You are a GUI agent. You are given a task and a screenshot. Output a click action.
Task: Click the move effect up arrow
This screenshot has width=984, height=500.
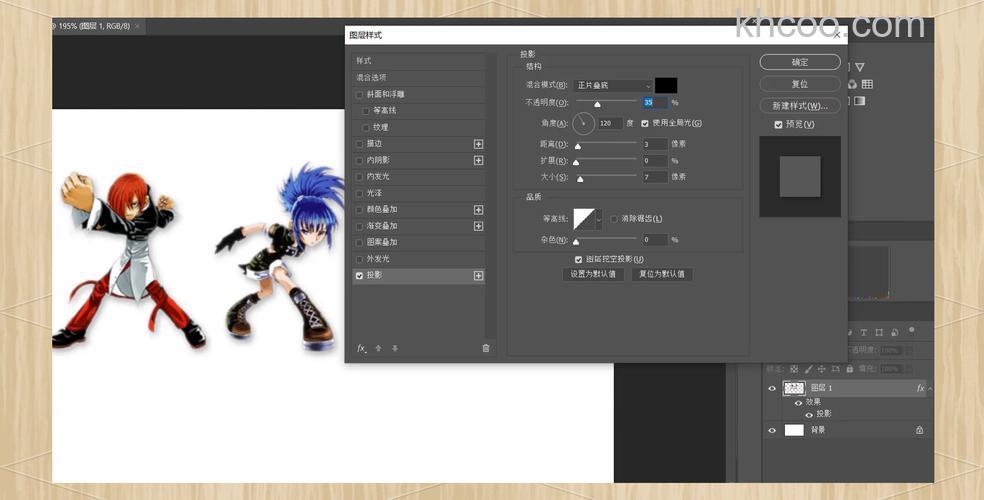(379, 348)
